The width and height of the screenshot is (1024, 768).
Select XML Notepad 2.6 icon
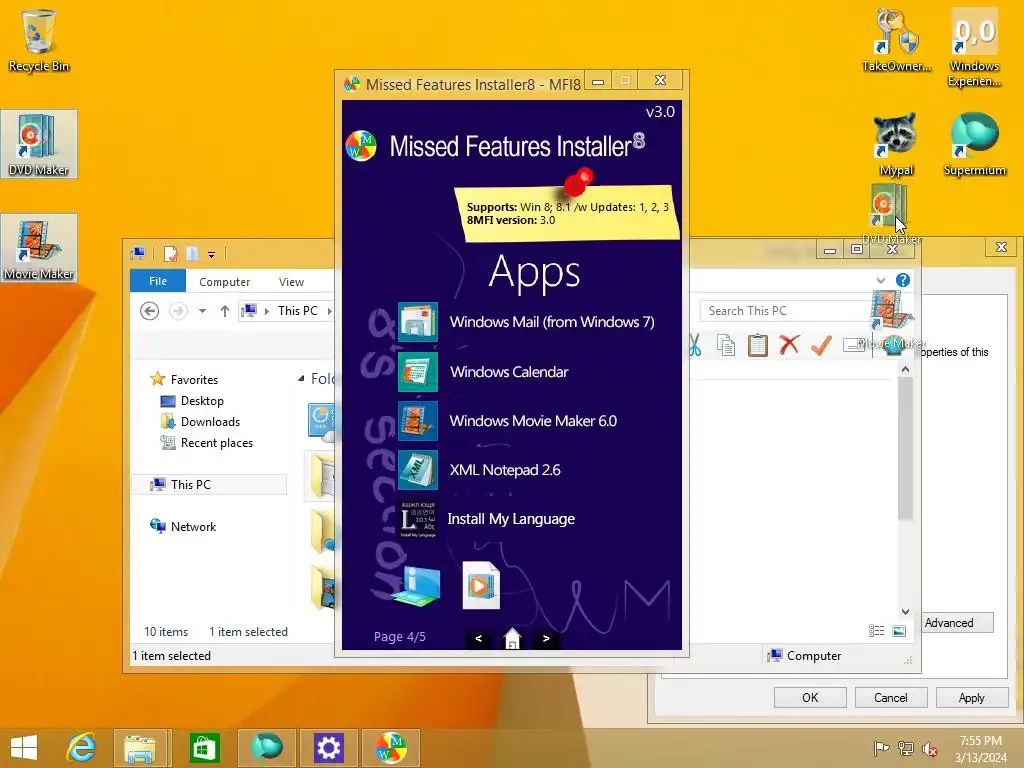pos(417,470)
